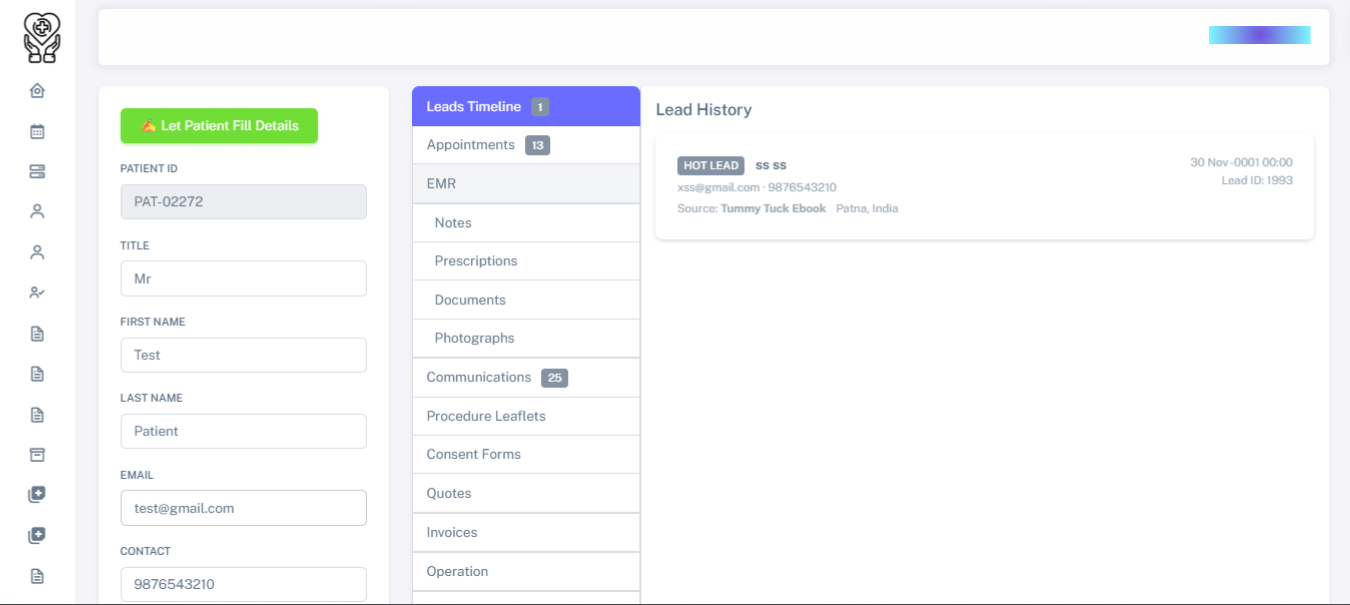Image resolution: width=1350 pixels, height=605 pixels.
Task: Open Notes under EMR
Action: (526, 223)
